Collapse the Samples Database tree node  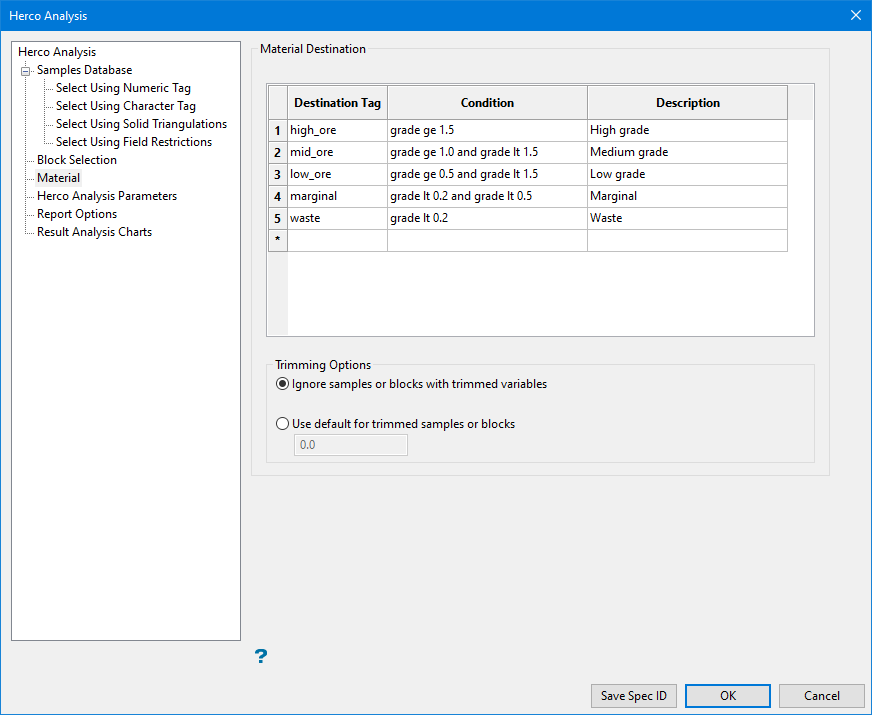coord(25,71)
